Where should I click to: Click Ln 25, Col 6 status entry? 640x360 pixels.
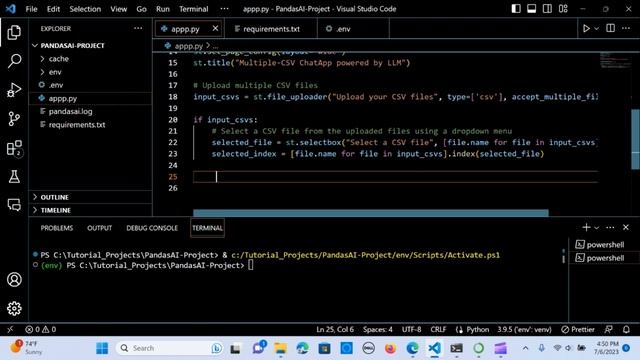tap(335, 329)
